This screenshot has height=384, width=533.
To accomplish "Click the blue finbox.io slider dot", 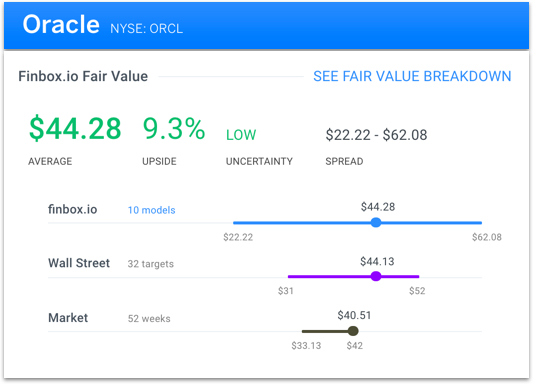I will point(376,223).
